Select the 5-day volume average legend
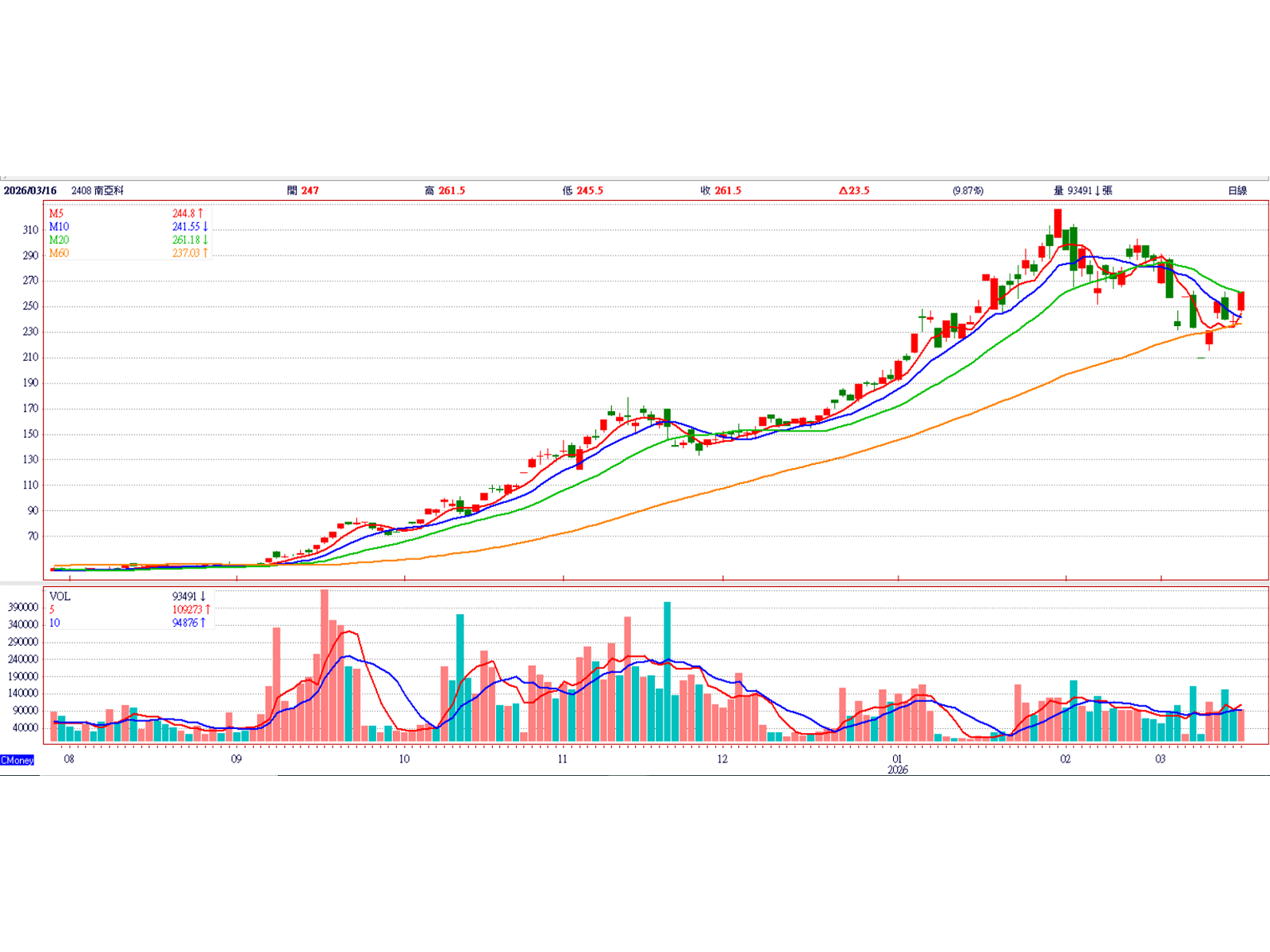Viewport: 1270px width, 952px height. pyautogui.click(x=52, y=609)
